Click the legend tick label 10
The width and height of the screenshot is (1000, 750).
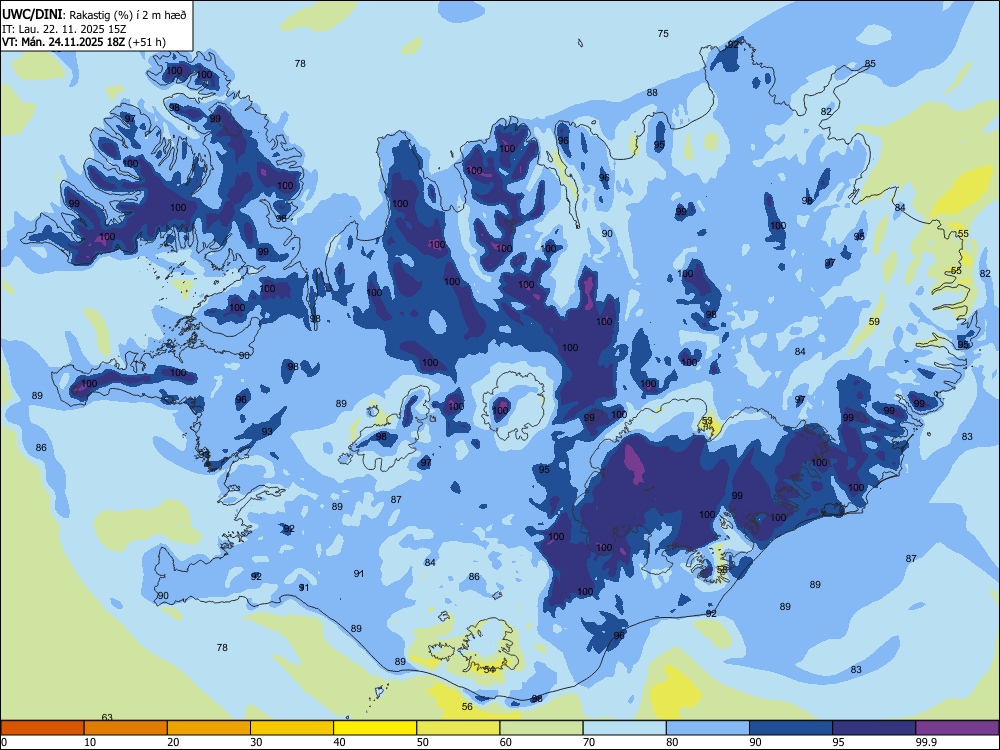point(90,742)
